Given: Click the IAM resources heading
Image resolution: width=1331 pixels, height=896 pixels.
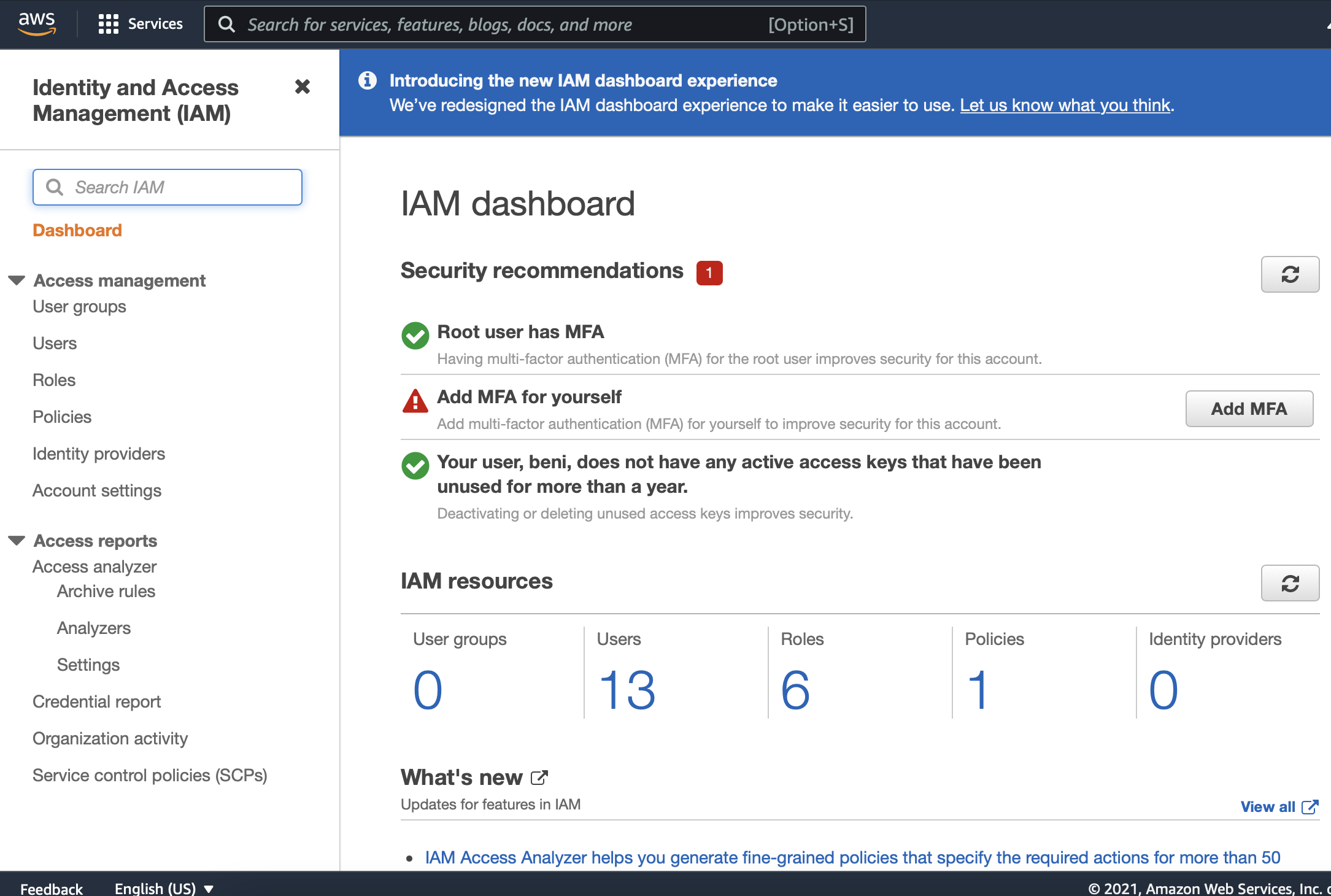Looking at the screenshot, I should coord(477,581).
